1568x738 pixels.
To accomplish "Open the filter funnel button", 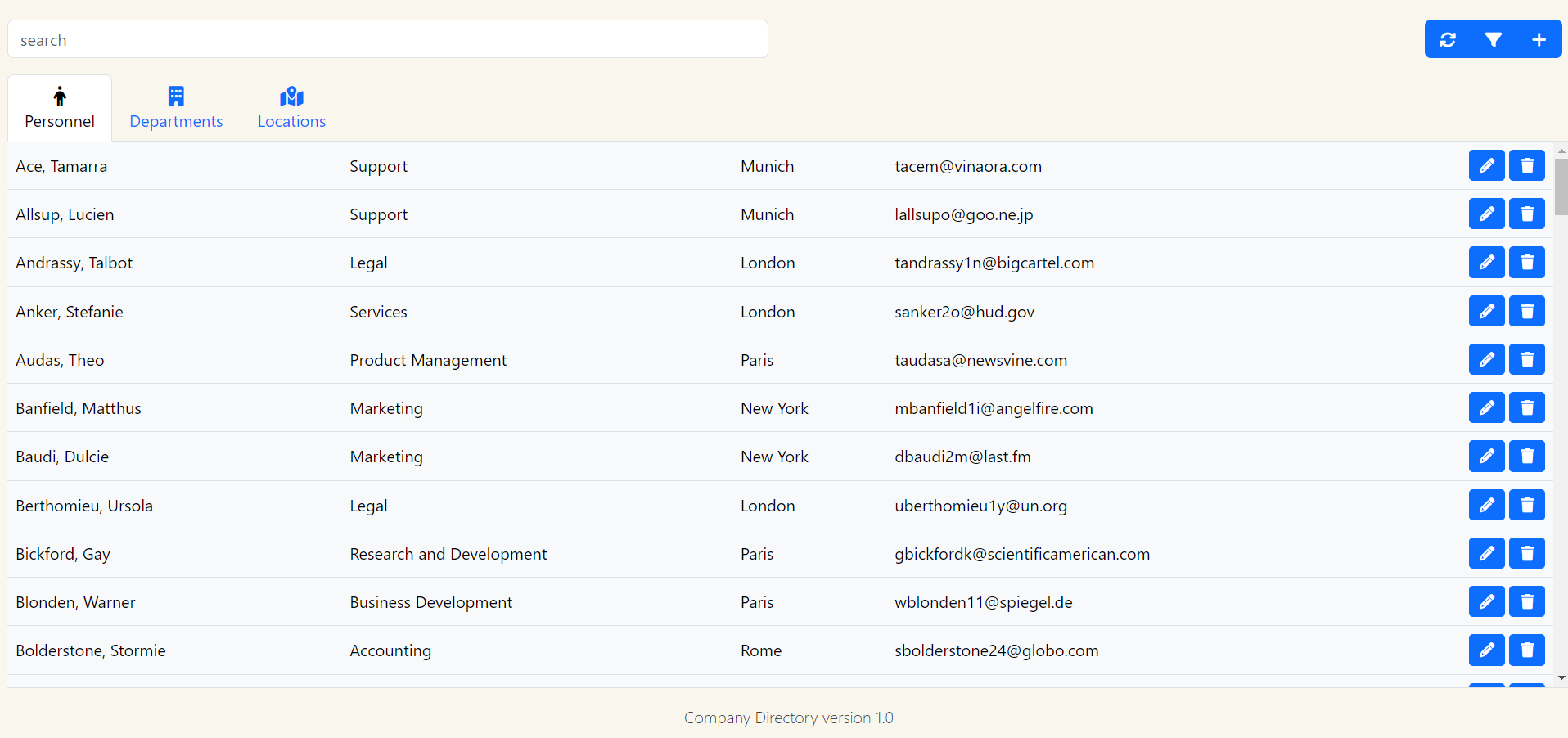I will click(x=1494, y=39).
